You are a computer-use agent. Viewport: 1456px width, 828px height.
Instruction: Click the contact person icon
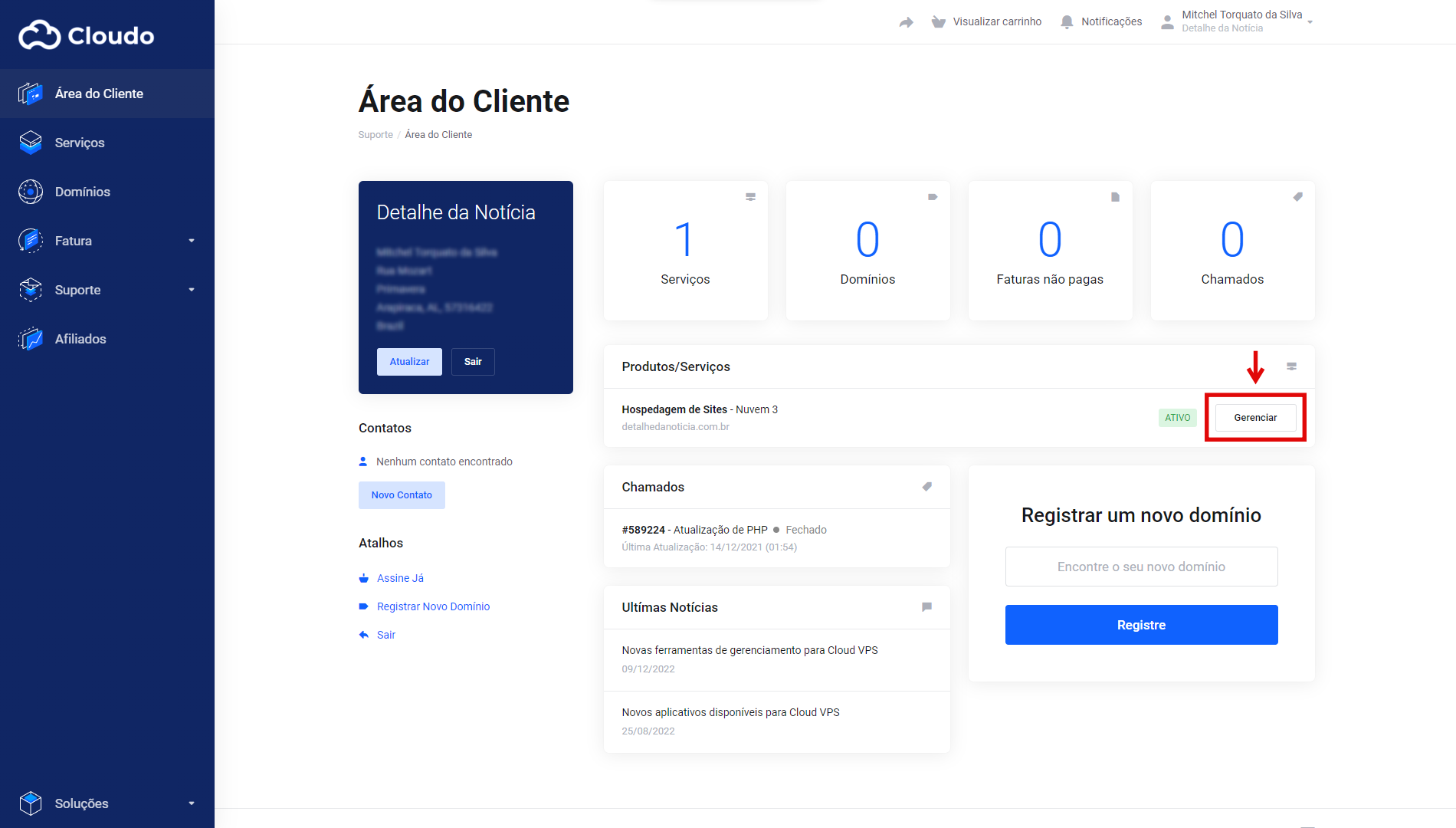(363, 462)
